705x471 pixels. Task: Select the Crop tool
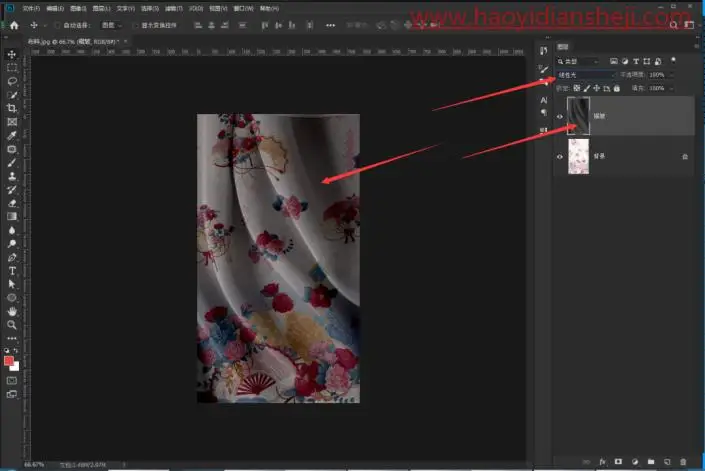pos(12,108)
